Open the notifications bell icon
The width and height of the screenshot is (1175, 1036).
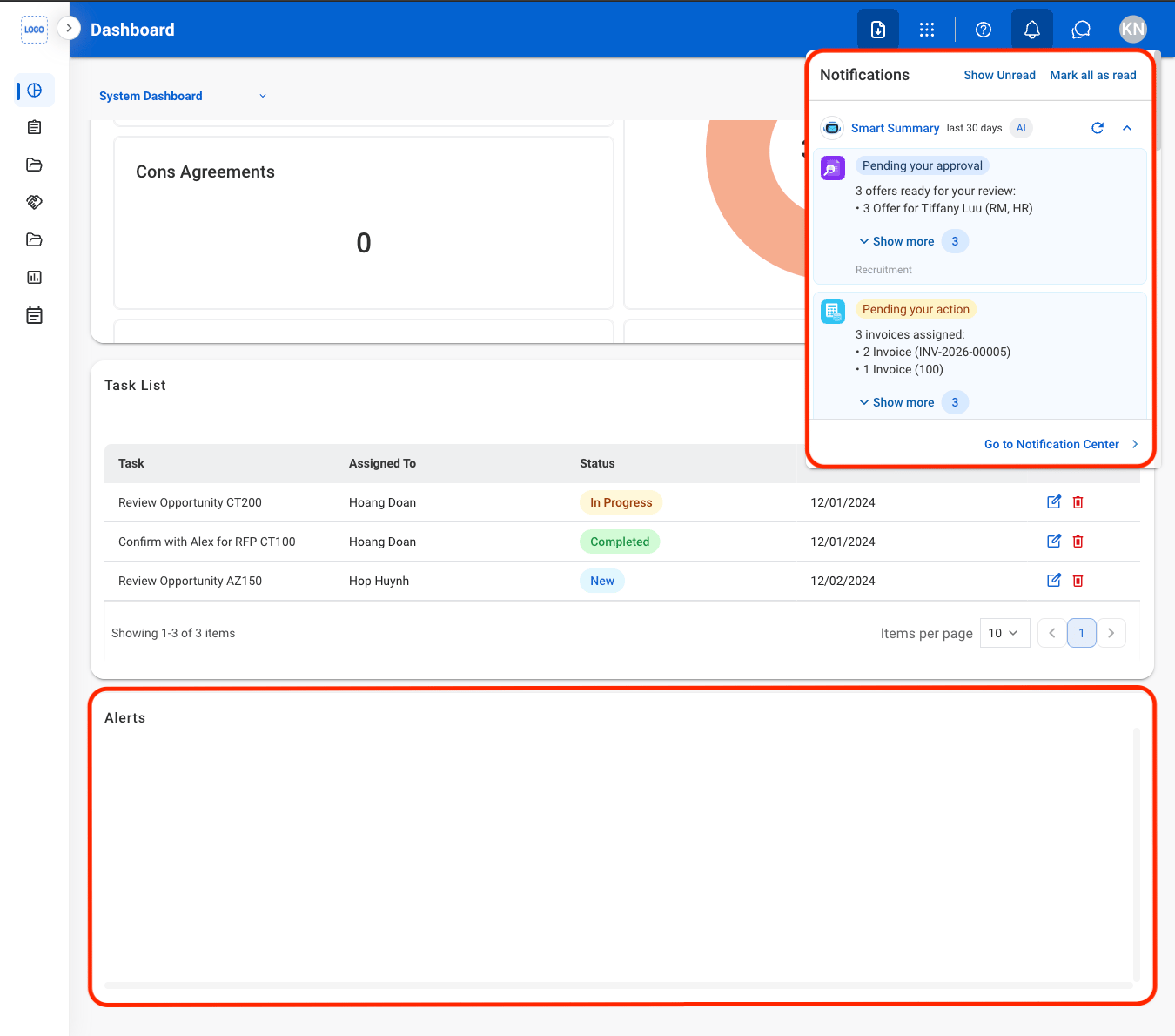[x=1031, y=30]
